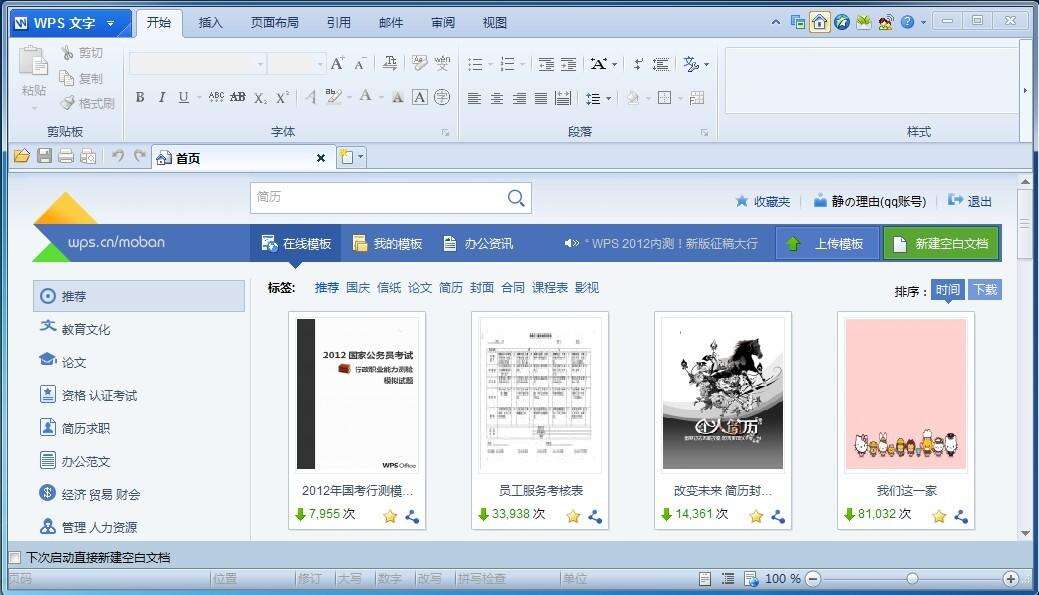This screenshot has height=595, width=1039.
Task: Click the Copy (复制) icon
Action: tap(67, 78)
